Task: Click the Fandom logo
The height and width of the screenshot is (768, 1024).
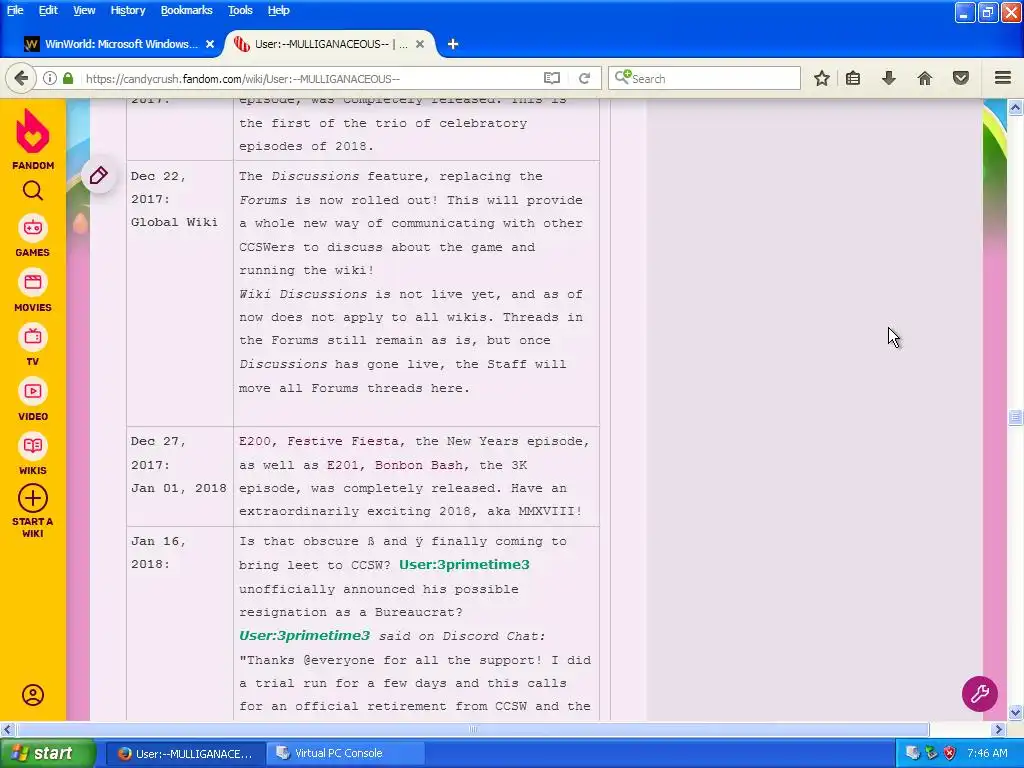Action: click(x=33, y=138)
